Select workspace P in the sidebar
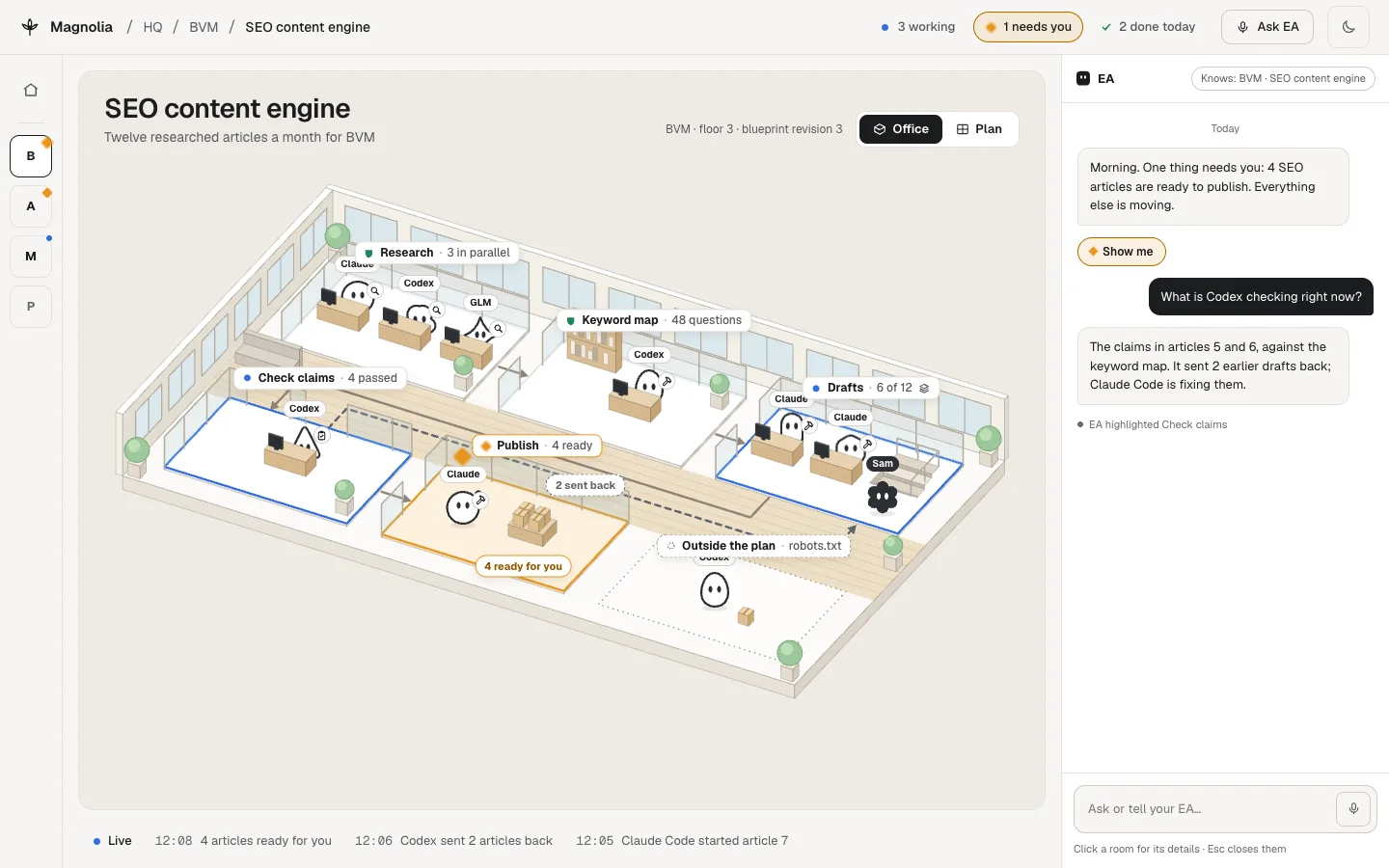The height and width of the screenshot is (868, 1389). point(31,307)
